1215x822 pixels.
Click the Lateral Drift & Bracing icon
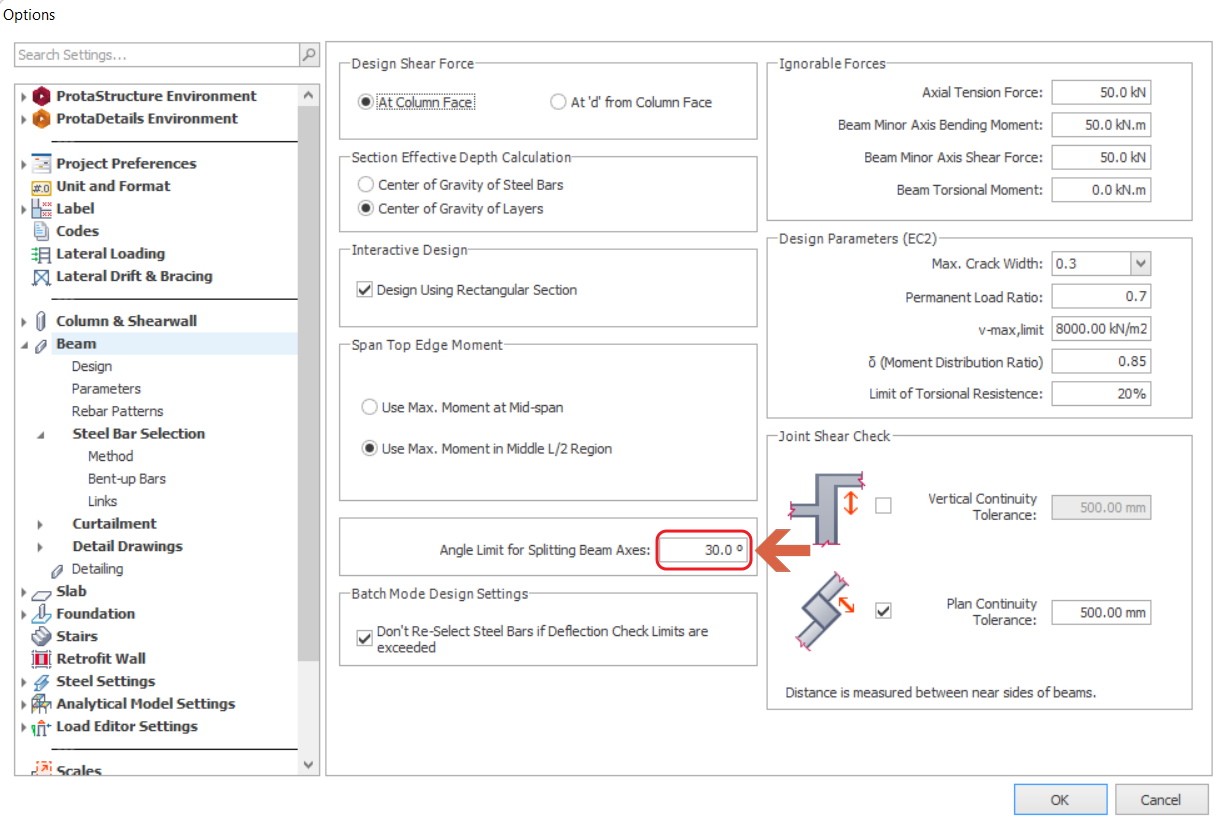click(41, 277)
